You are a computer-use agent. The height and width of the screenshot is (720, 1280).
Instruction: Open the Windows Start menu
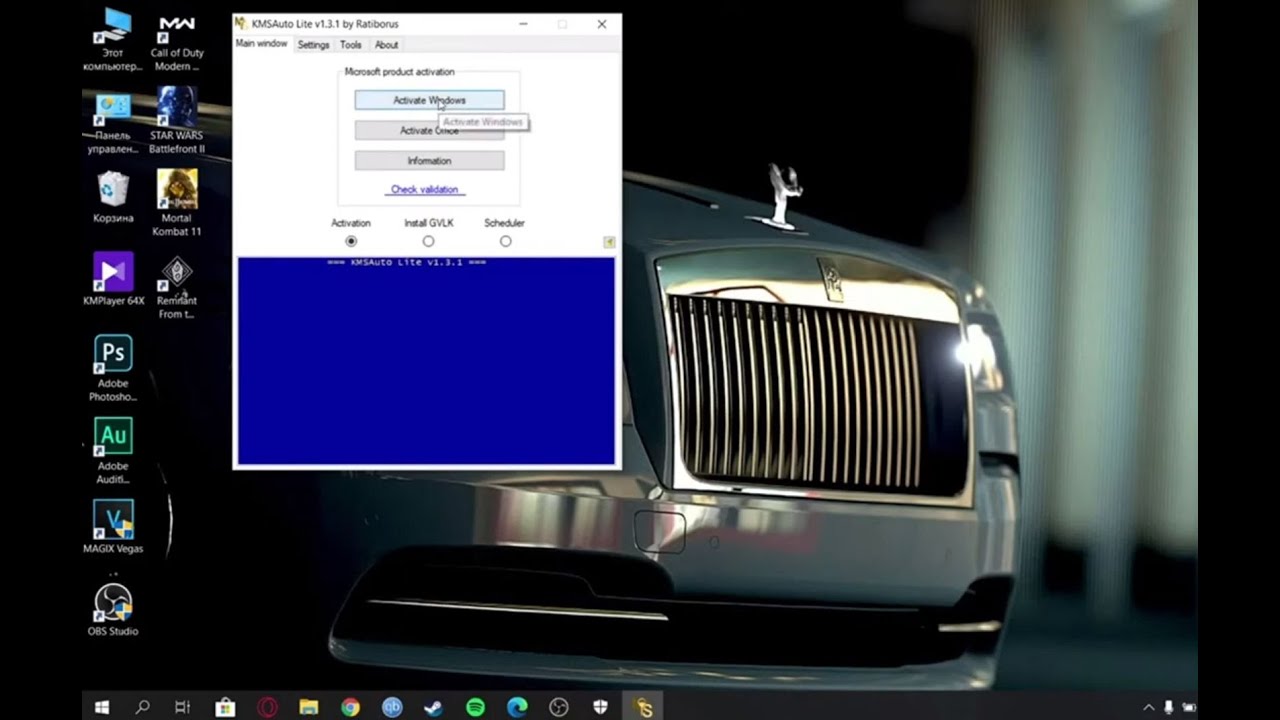click(x=101, y=707)
